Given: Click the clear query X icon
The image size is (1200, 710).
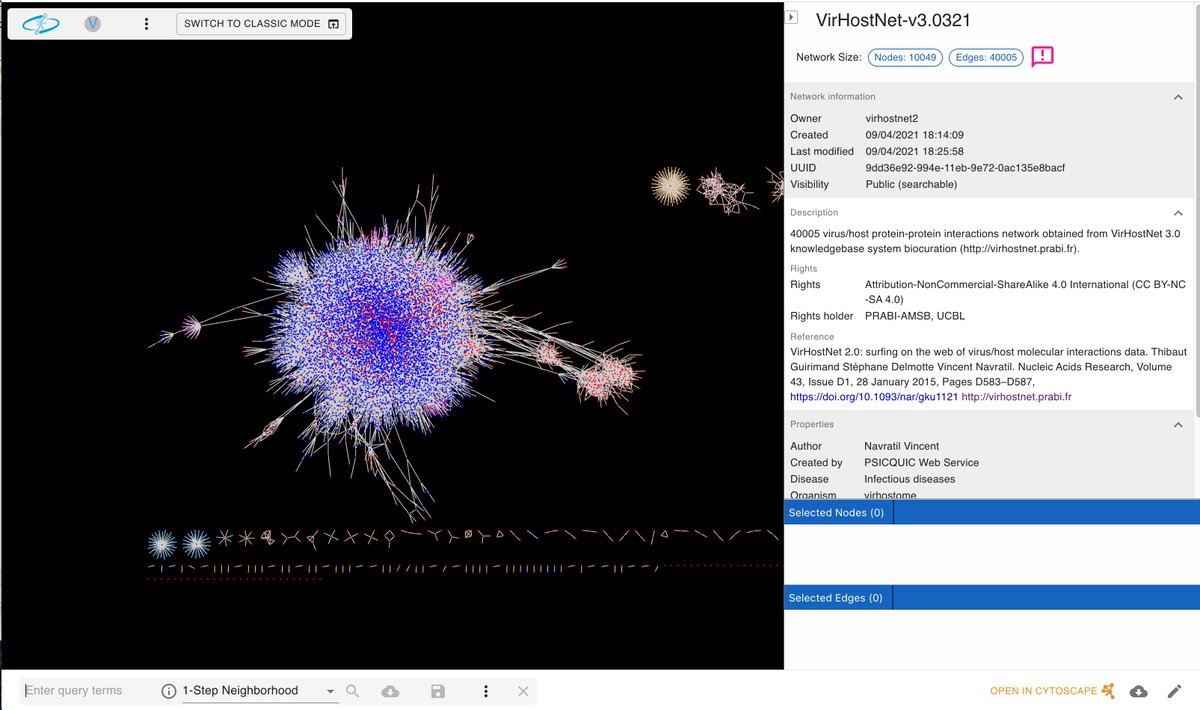Looking at the screenshot, I should pyautogui.click(x=523, y=691).
